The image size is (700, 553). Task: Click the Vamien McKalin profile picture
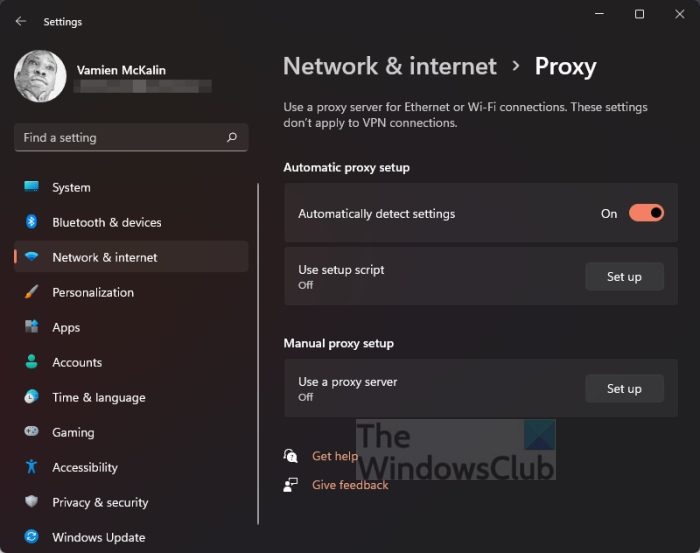(41, 76)
